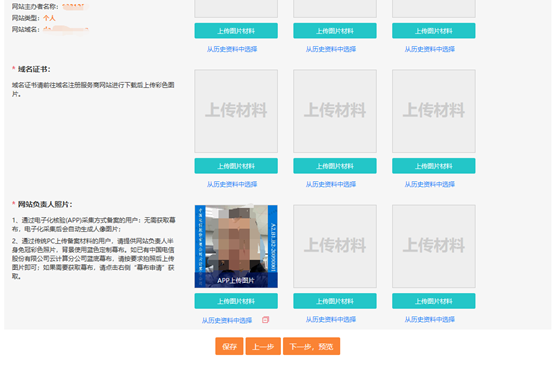Screen dimensions: 554x368
Task: Click first domain certificate 上传材料 placeholder
Action: click(x=236, y=111)
